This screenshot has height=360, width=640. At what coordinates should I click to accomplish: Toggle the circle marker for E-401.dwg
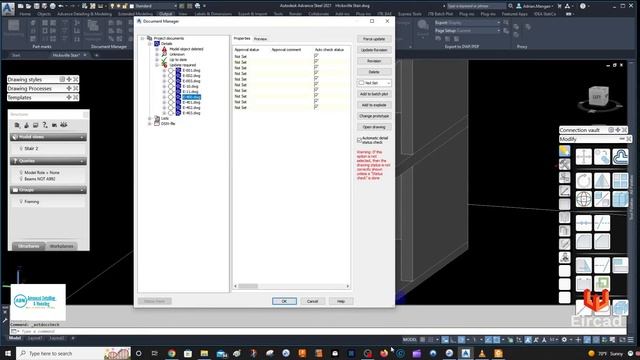[171, 102]
